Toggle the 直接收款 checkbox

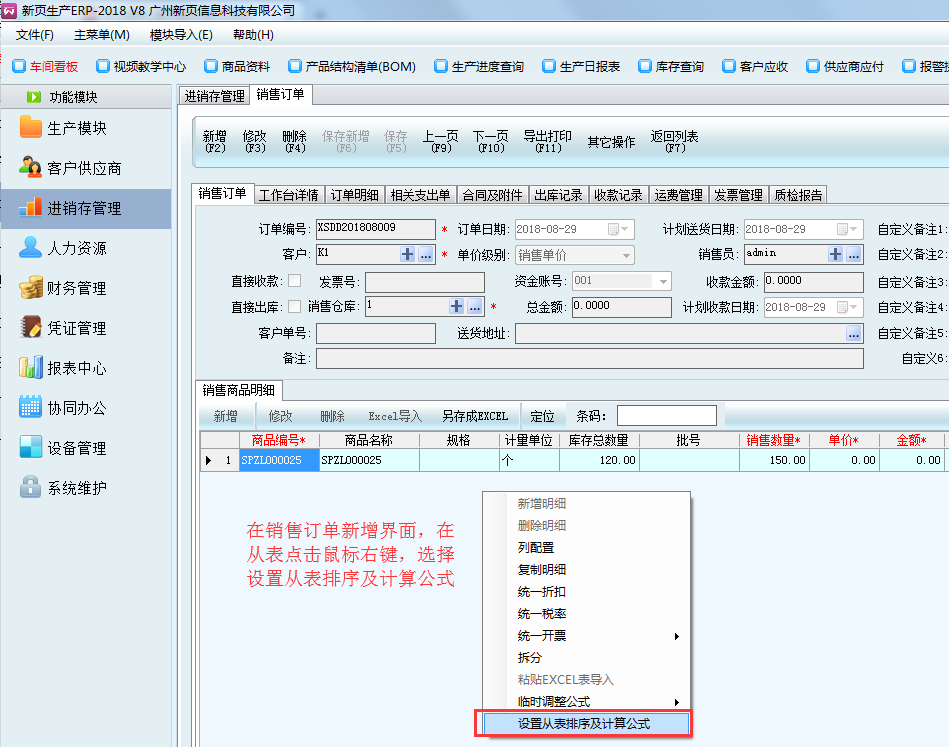tap(294, 280)
